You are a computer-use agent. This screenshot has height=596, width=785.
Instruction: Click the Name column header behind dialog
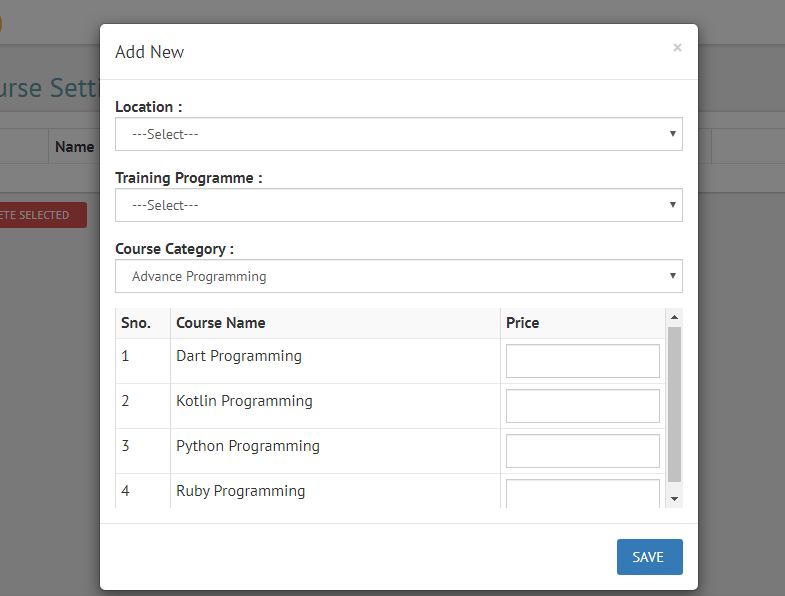75,147
